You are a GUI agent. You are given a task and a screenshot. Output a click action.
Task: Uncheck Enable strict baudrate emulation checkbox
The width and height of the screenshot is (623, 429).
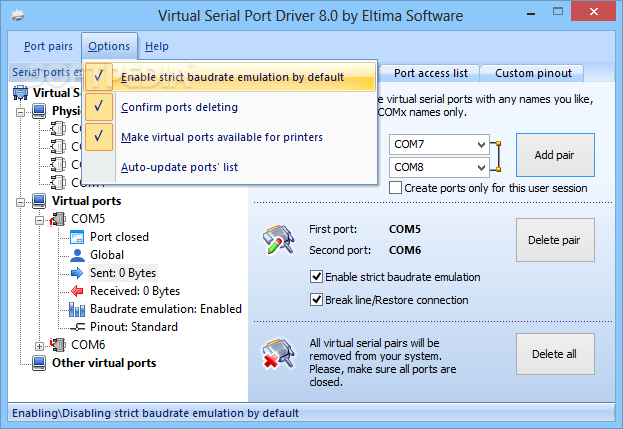point(316,276)
